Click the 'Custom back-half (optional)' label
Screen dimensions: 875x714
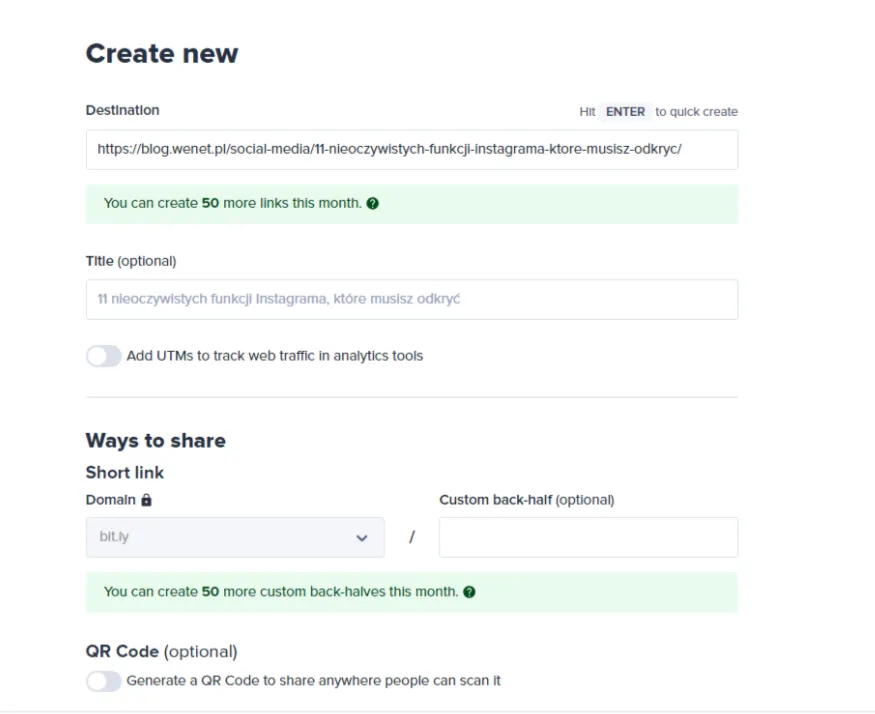[x=526, y=500]
